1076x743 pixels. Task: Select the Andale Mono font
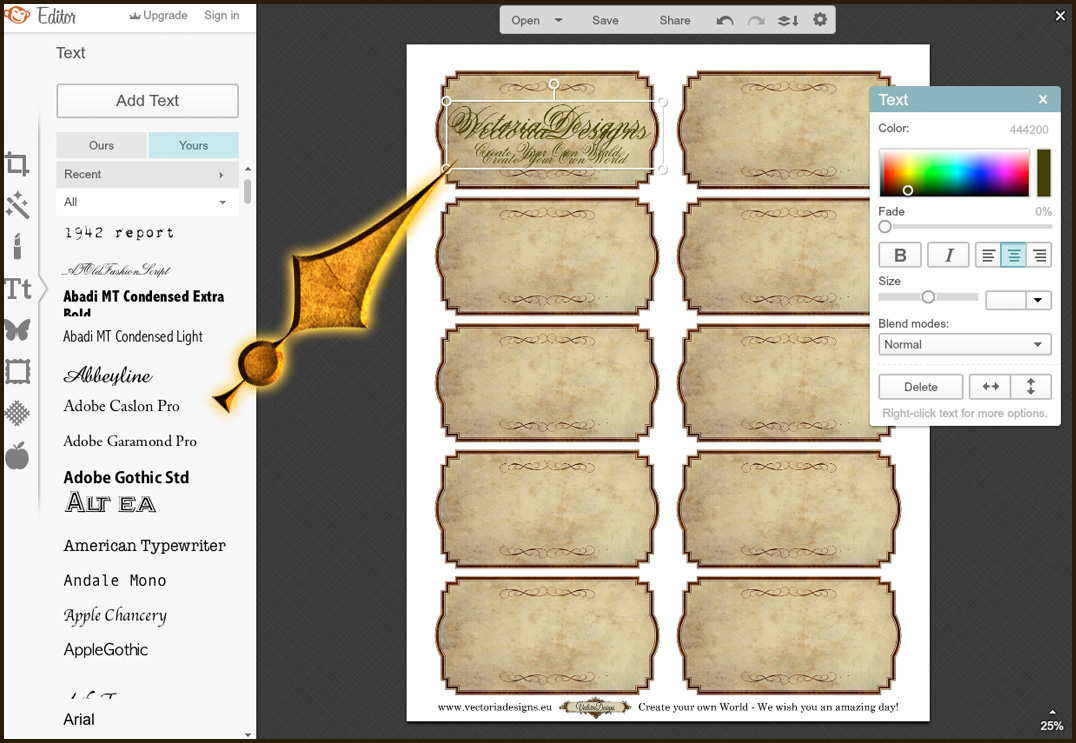(x=115, y=580)
